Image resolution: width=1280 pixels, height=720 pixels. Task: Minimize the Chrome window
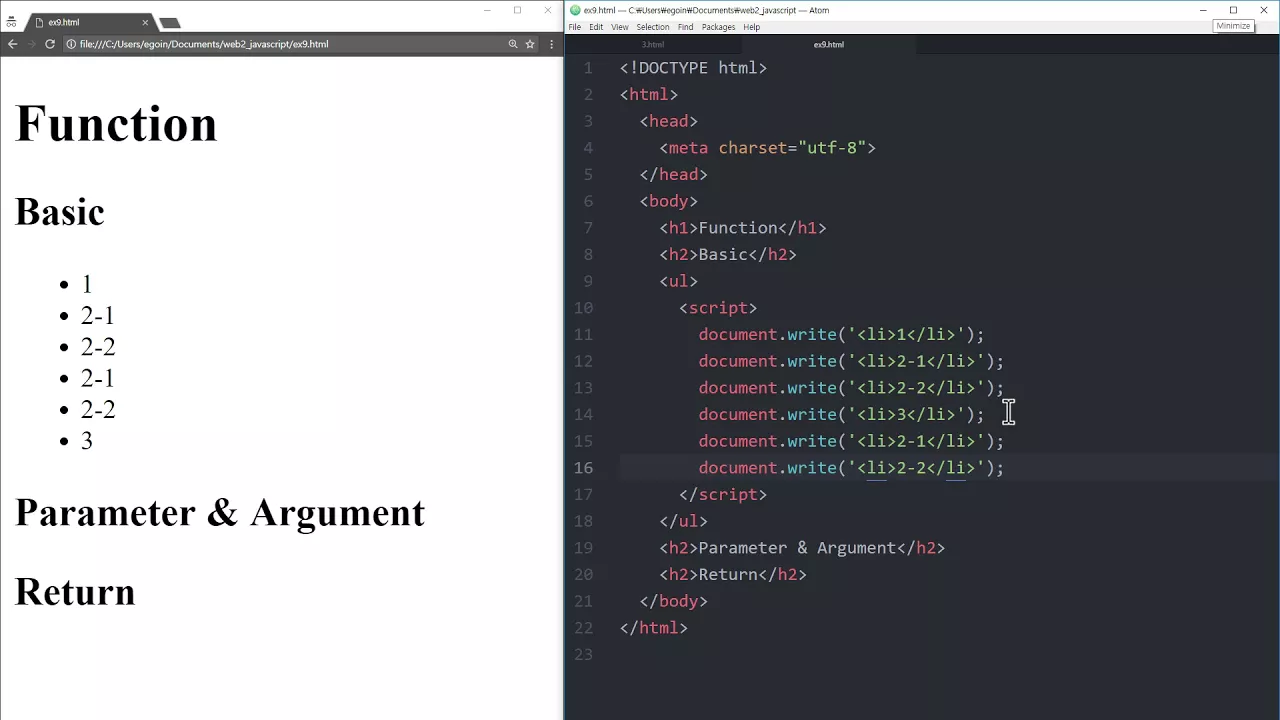(487, 10)
